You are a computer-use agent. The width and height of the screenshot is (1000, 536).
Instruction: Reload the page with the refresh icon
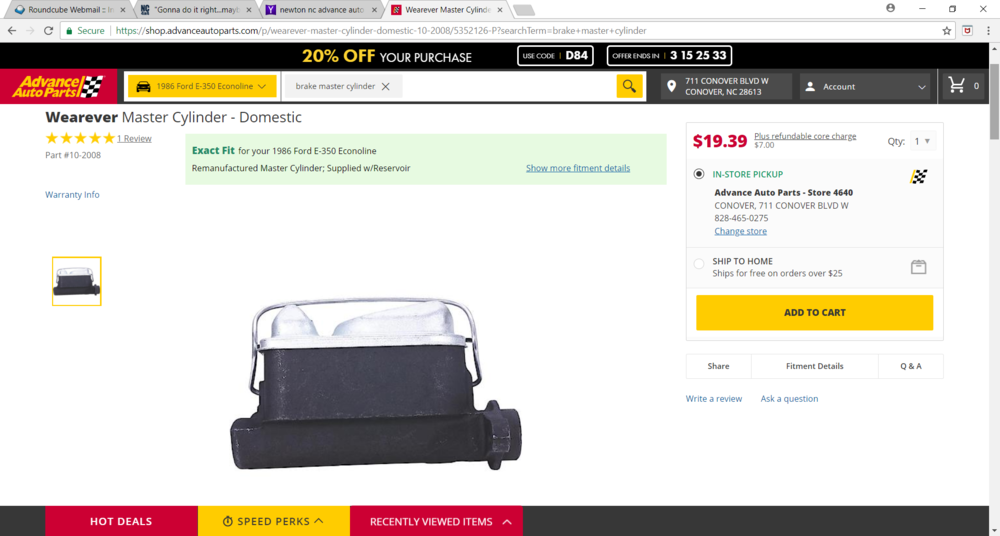(x=48, y=31)
